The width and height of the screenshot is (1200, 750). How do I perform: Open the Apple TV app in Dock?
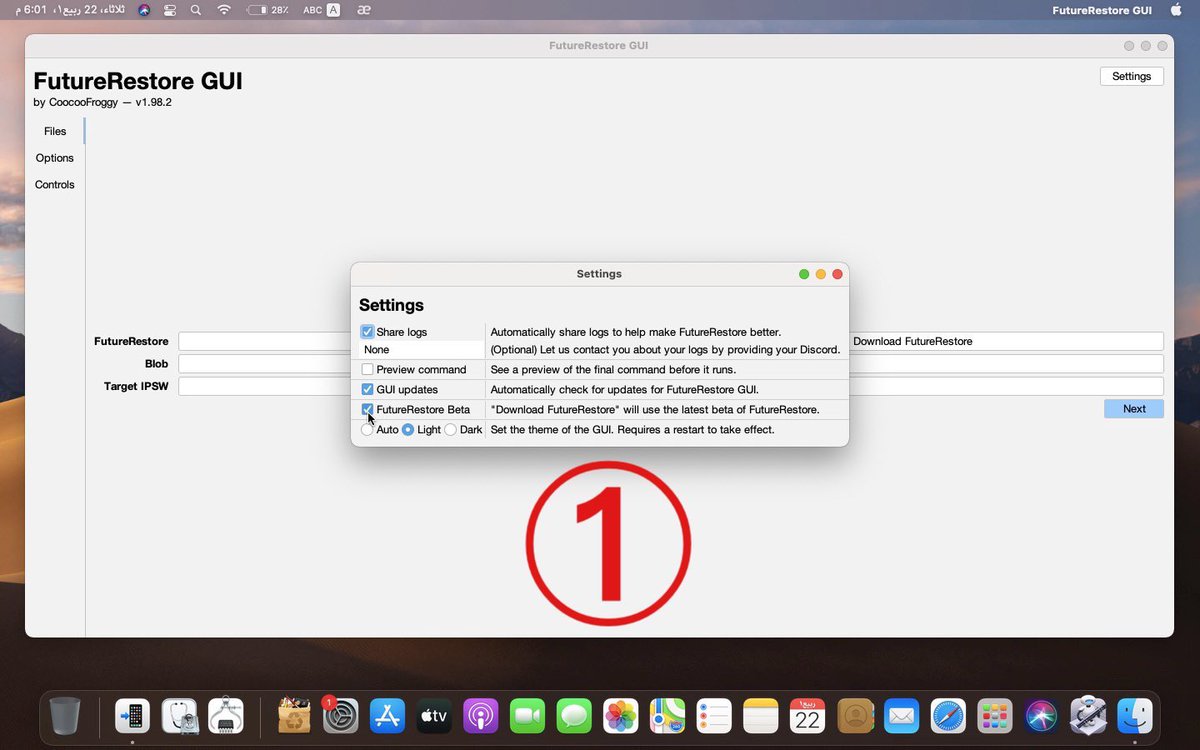[x=434, y=716]
